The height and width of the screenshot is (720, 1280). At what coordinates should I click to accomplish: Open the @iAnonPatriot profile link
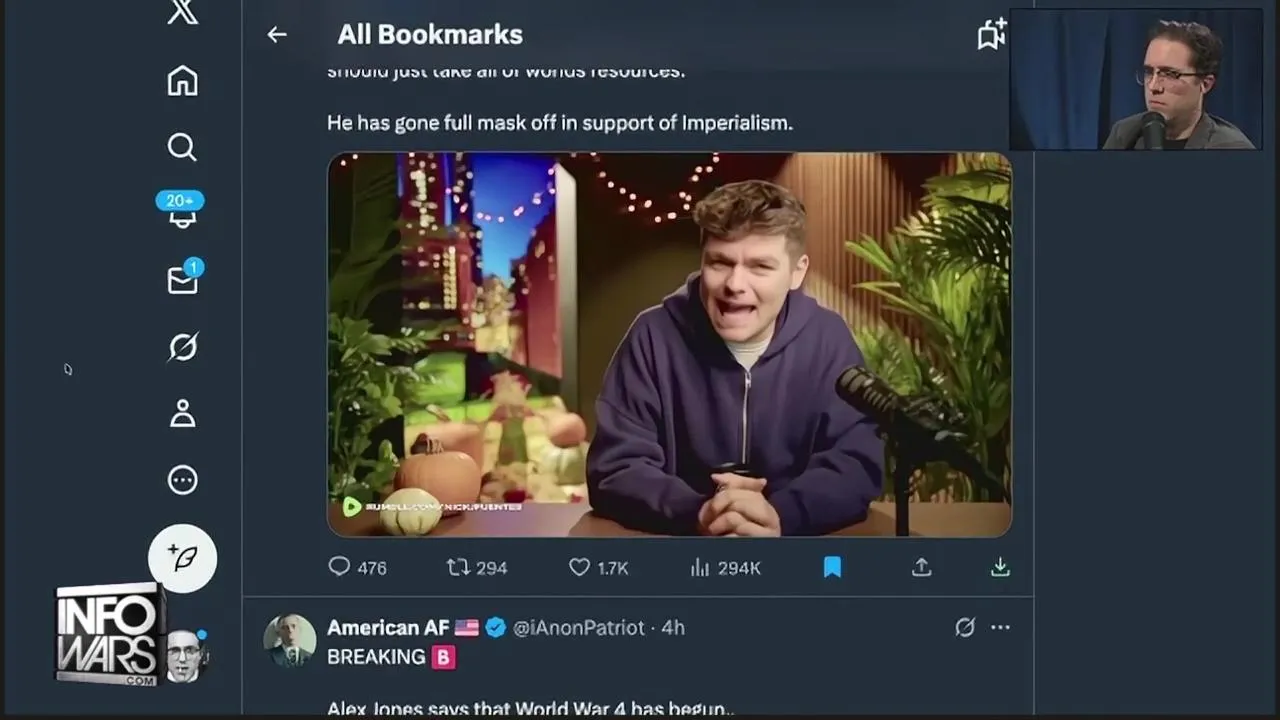click(x=579, y=627)
